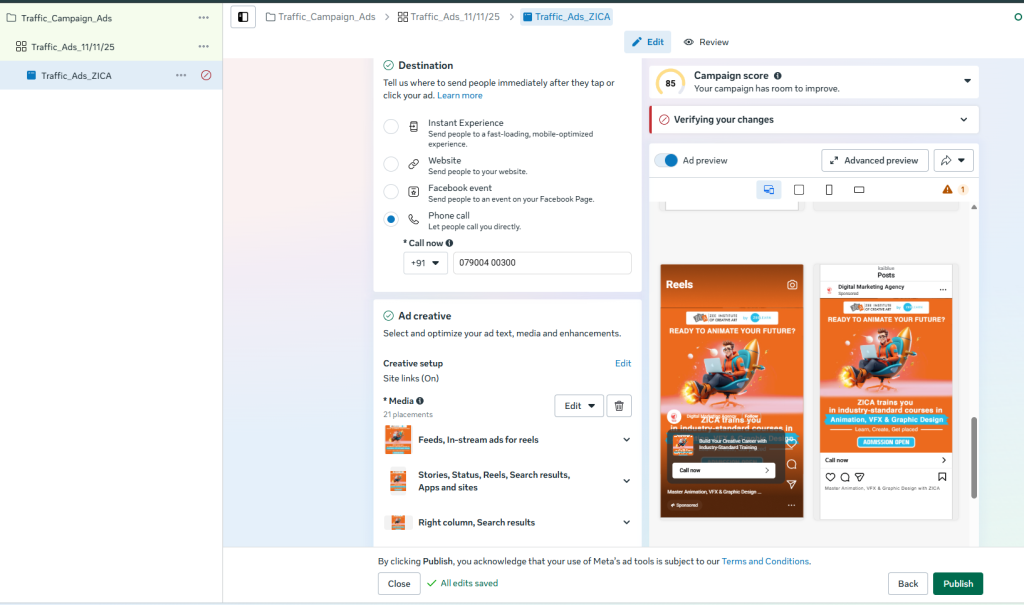The image size is (1024, 605).
Task: Toggle the sidebar panel icon
Action: (243, 17)
